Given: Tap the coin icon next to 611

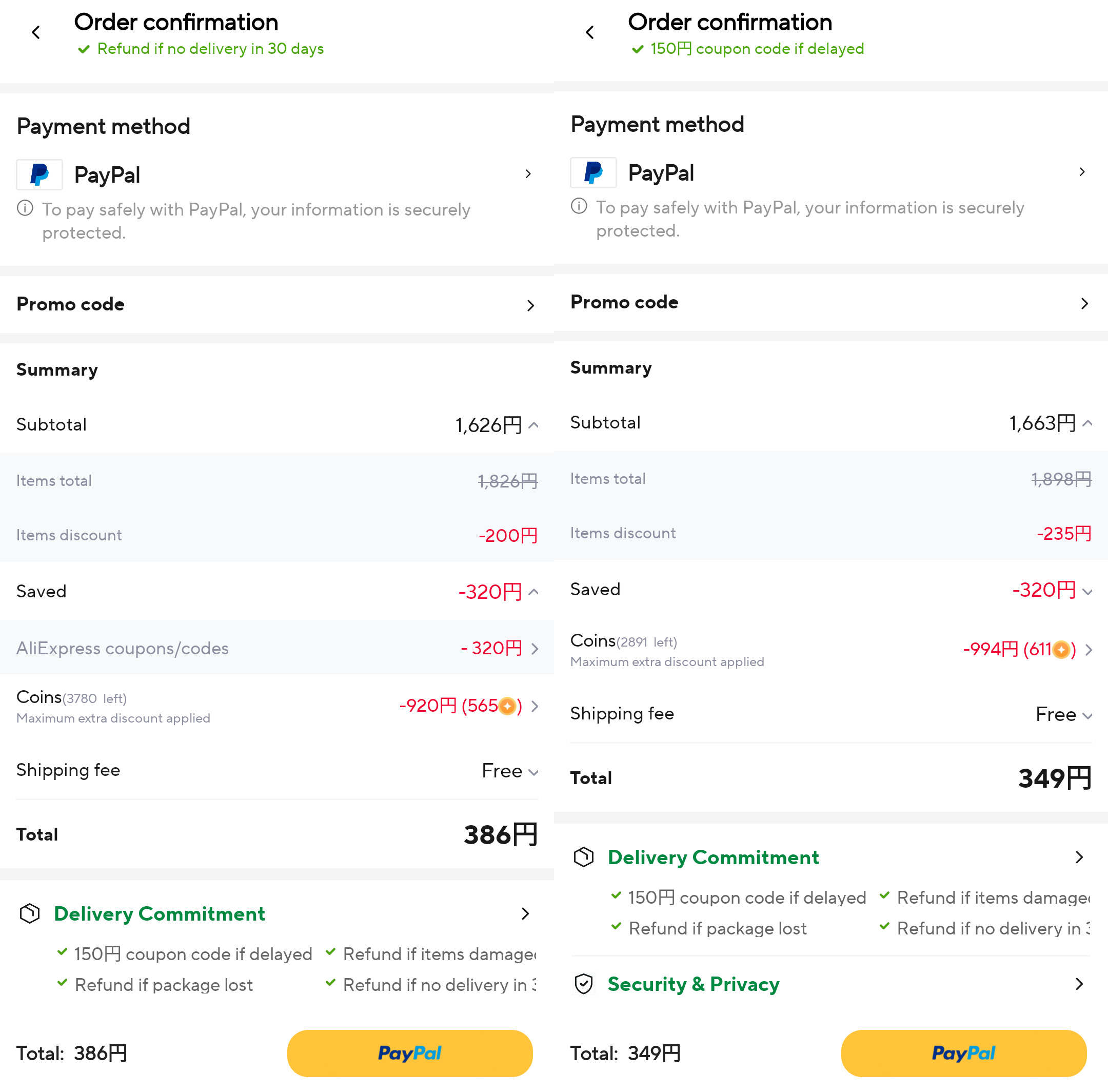Looking at the screenshot, I should (x=1061, y=649).
